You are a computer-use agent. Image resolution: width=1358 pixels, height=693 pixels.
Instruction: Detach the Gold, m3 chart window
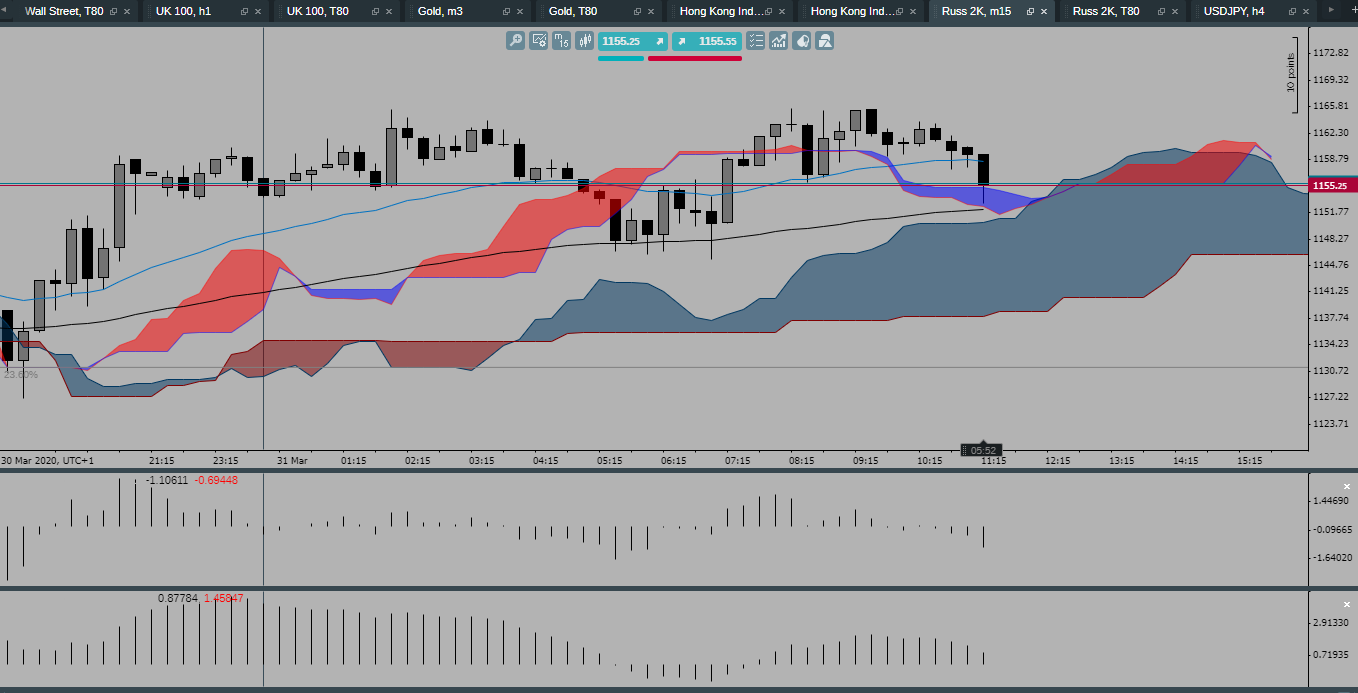click(x=506, y=12)
